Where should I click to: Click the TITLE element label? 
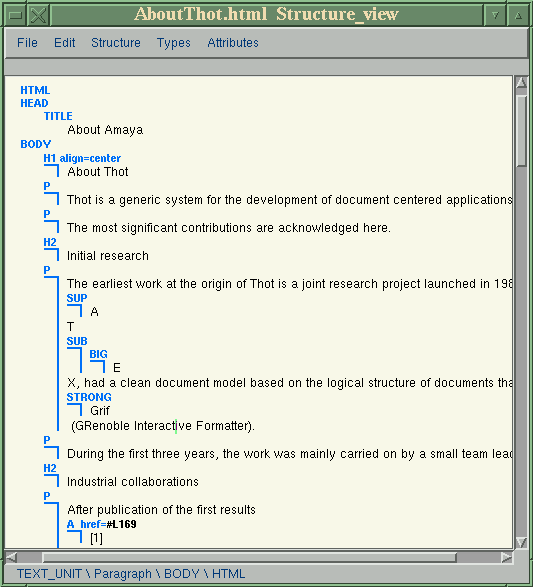(58, 116)
